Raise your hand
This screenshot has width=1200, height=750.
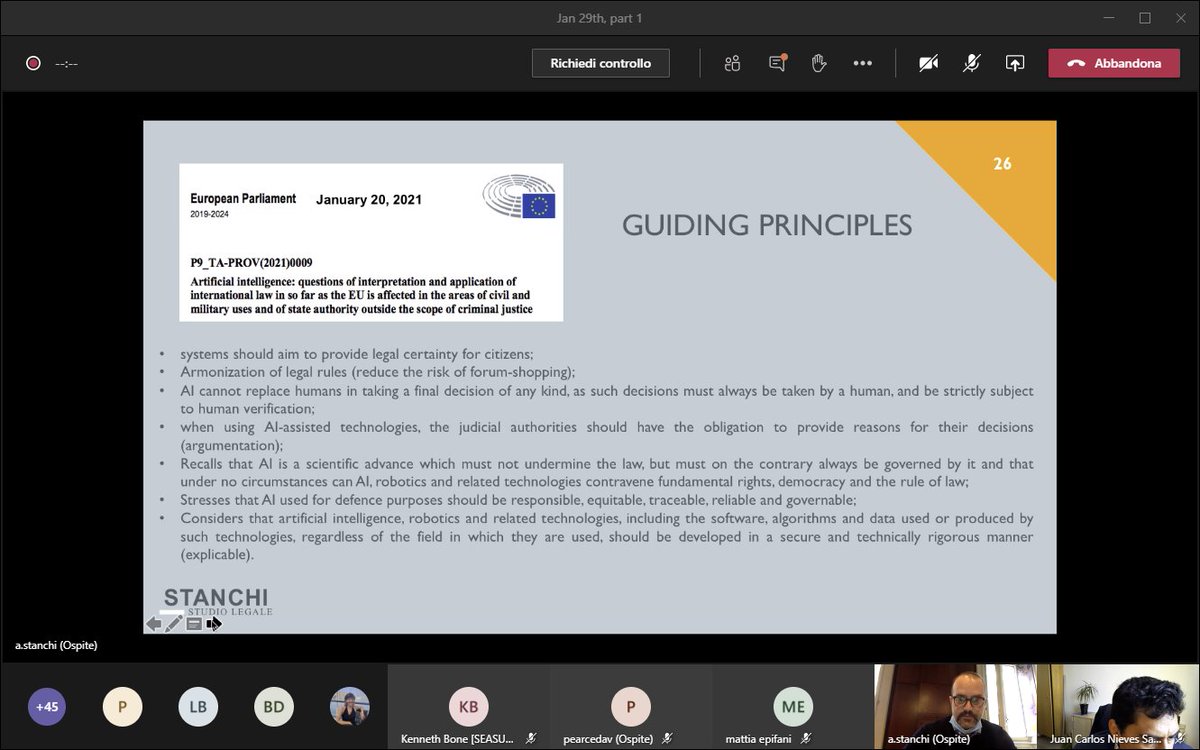[x=819, y=63]
